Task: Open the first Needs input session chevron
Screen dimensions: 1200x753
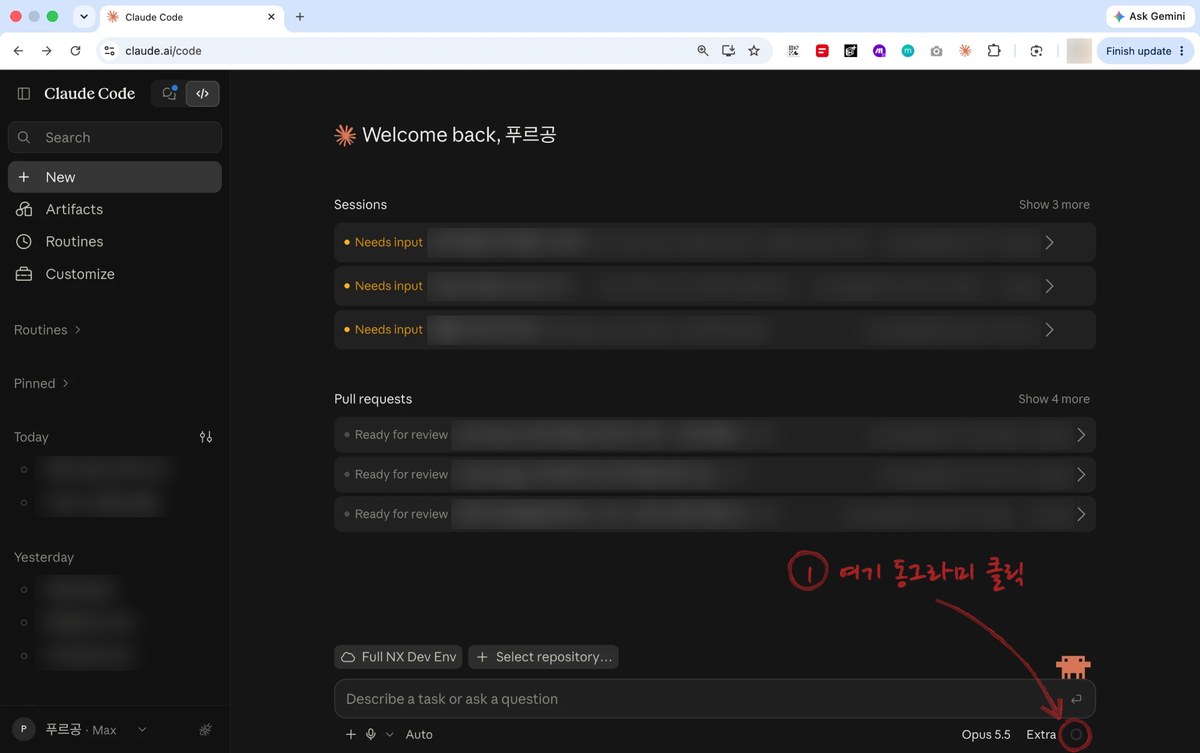Action: (x=1049, y=242)
